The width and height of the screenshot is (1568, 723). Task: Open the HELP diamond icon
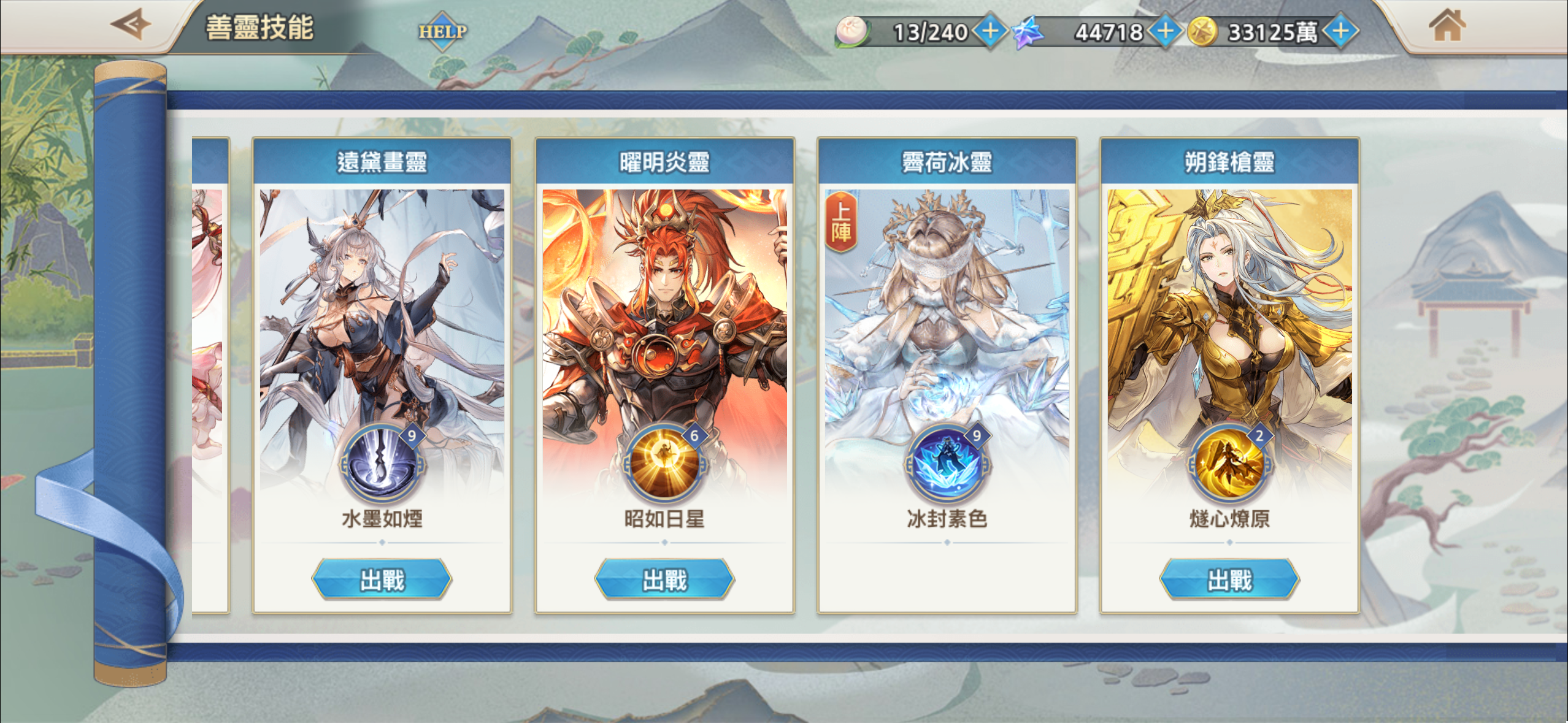tap(442, 31)
